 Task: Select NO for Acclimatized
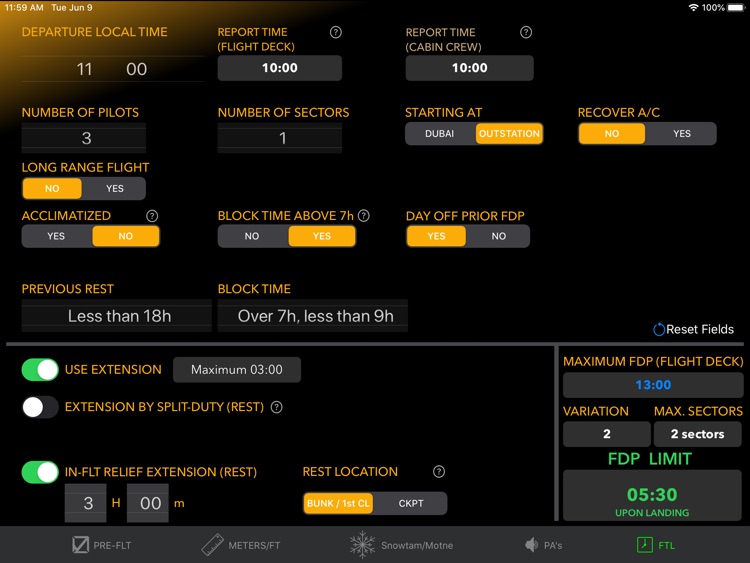[x=126, y=236]
